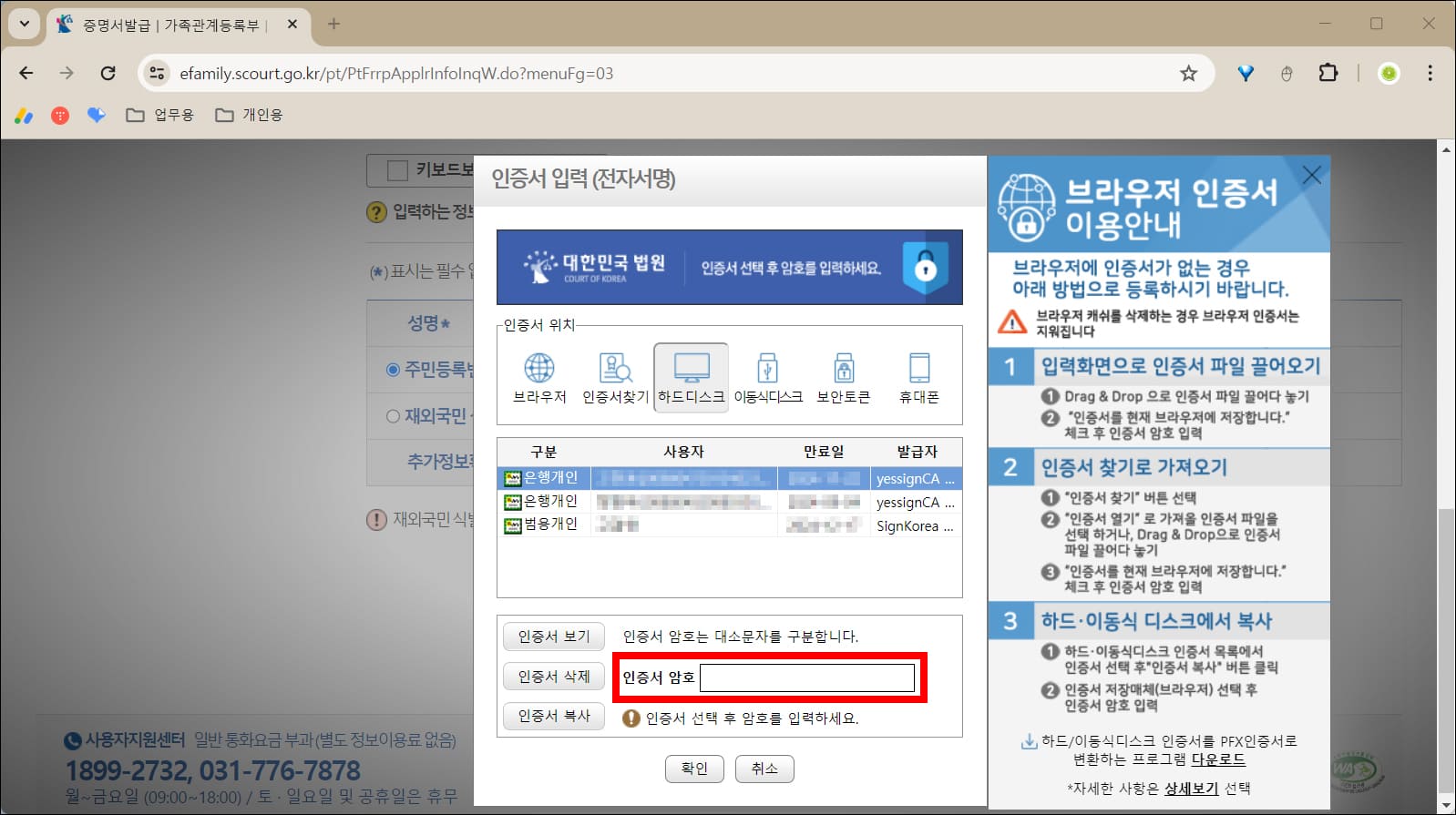Open the red circle bookmark icon
1456x815 pixels.
pyautogui.click(x=60, y=115)
